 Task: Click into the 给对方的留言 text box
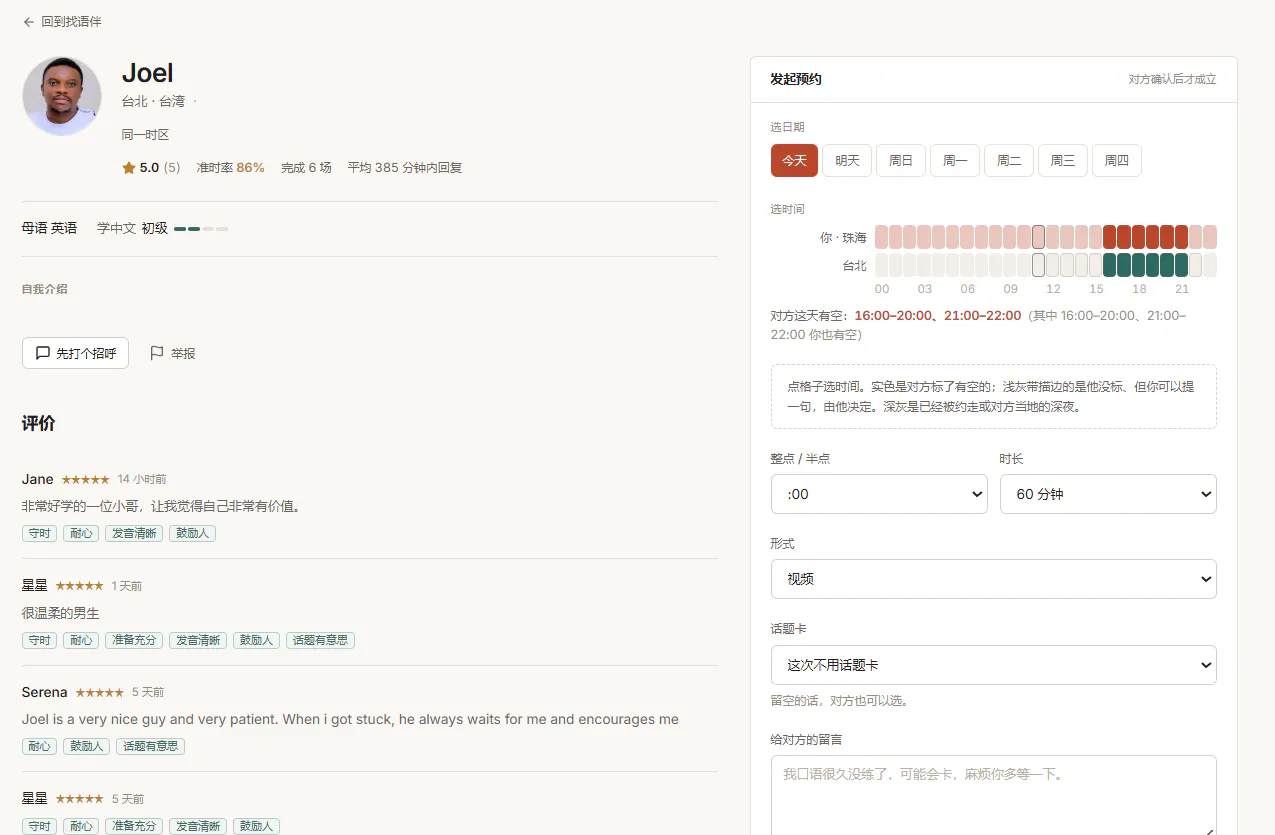(994, 795)
